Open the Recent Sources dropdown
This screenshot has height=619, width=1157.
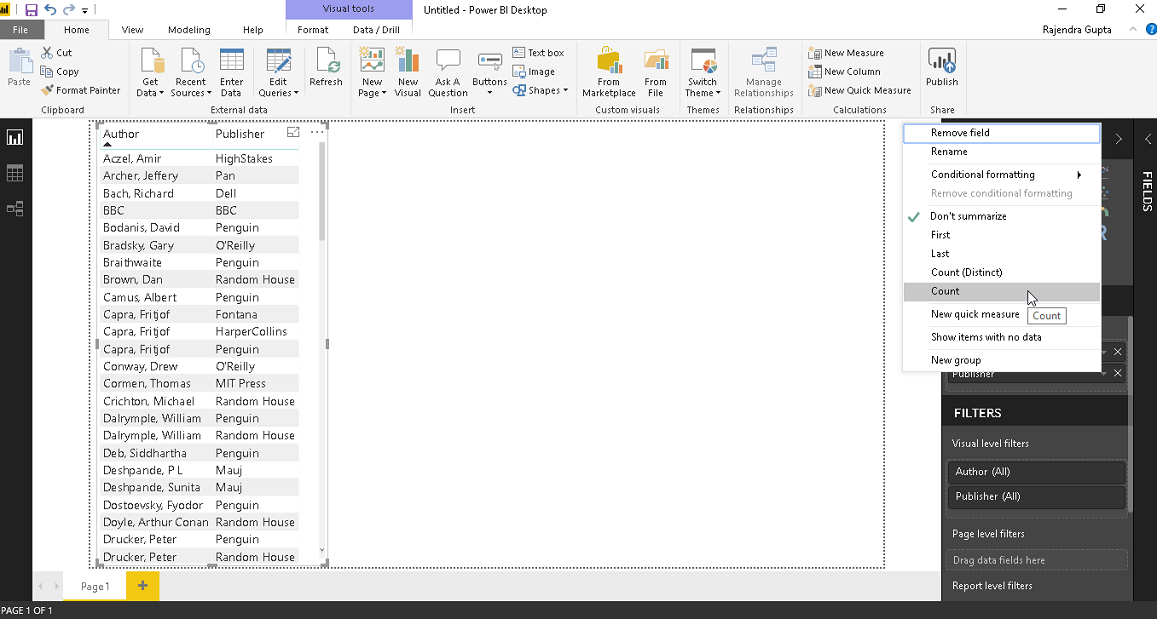[191, 72]
